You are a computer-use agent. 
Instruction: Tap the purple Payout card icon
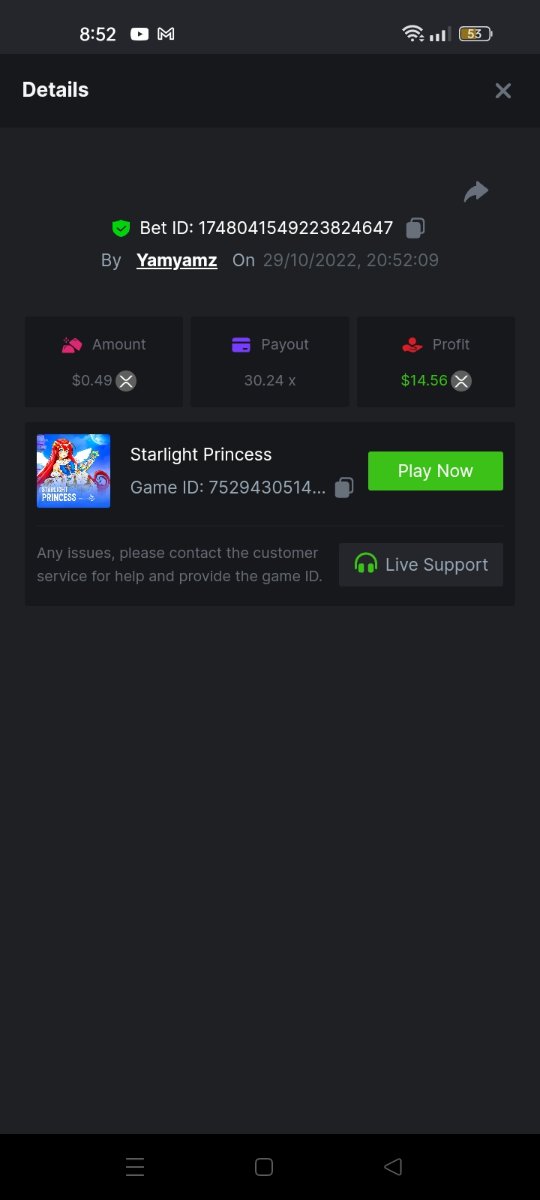click(x=241, y=344)
